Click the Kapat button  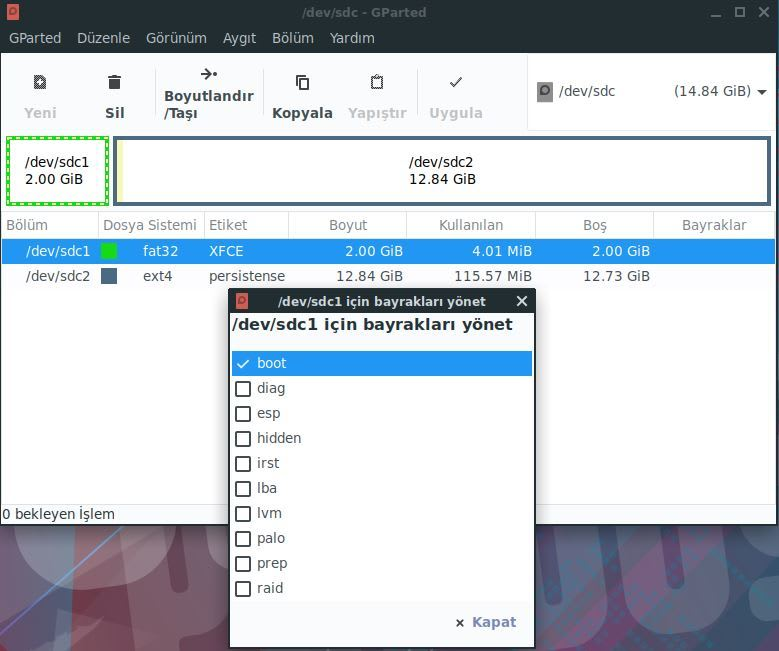486,622
